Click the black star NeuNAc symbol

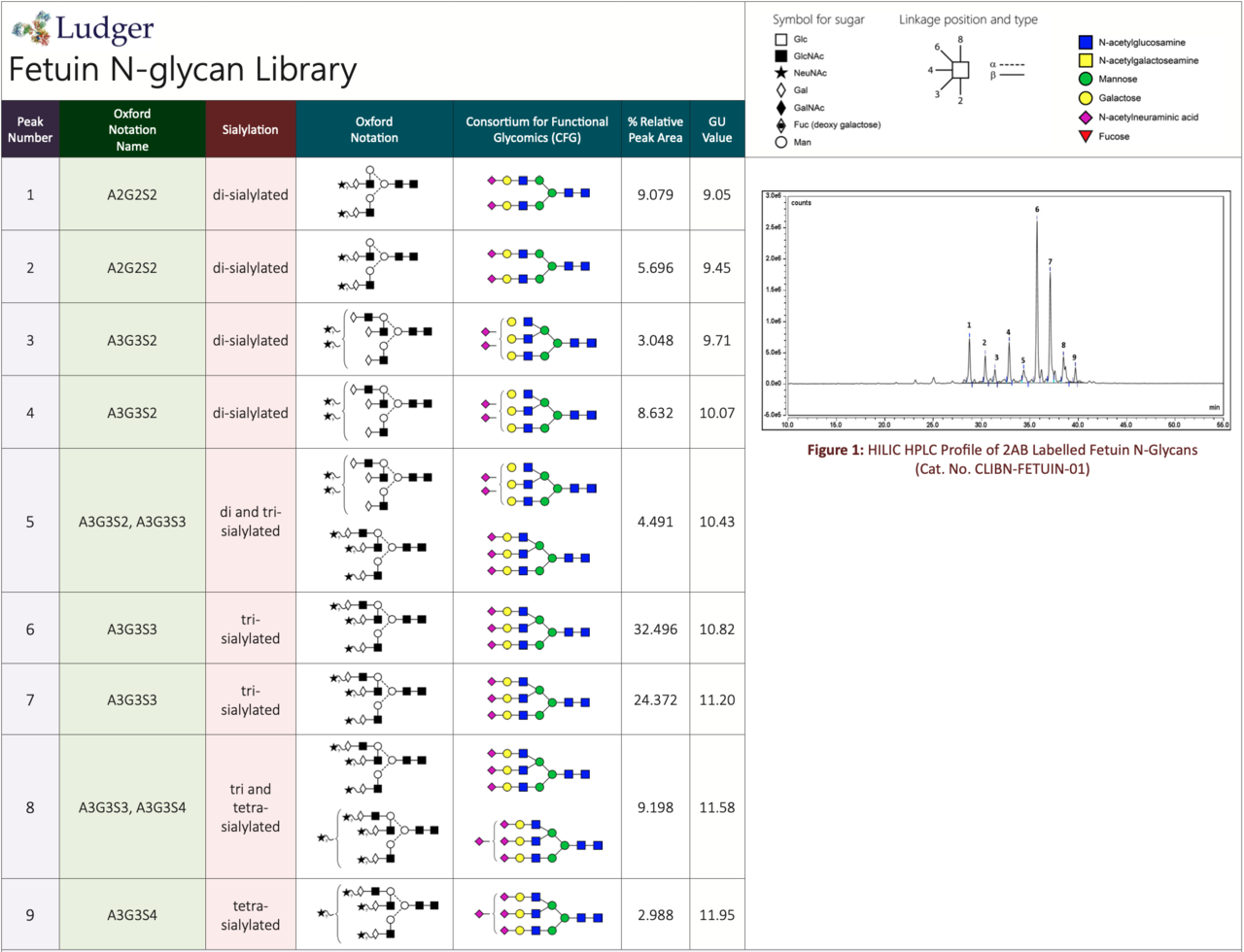tap(780, 73)
